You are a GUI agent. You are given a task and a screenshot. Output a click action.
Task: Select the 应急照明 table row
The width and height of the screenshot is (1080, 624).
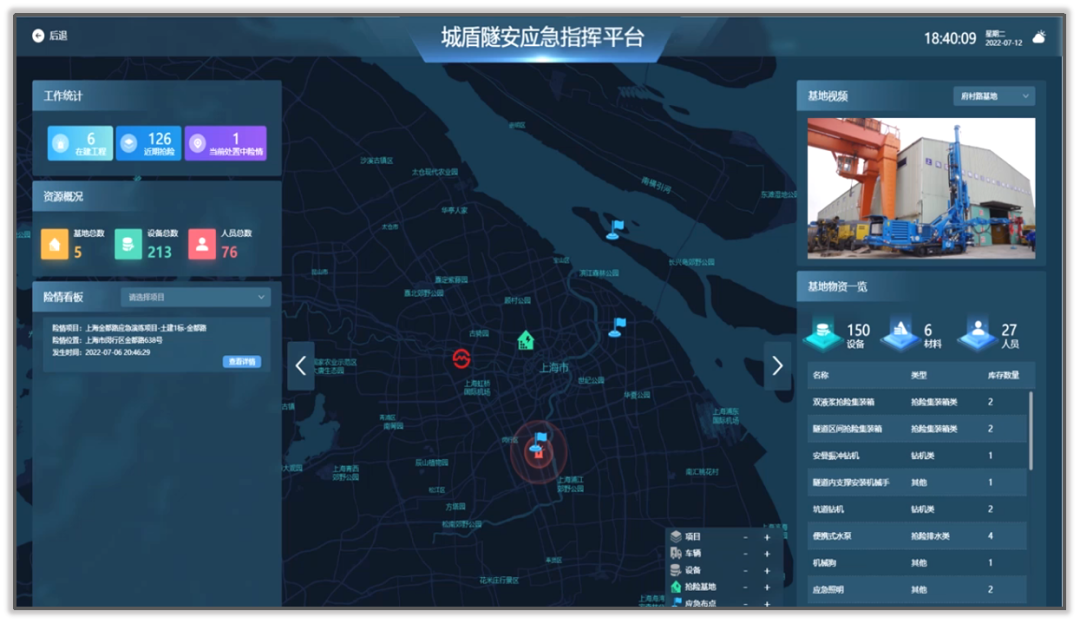pos(916,590)
